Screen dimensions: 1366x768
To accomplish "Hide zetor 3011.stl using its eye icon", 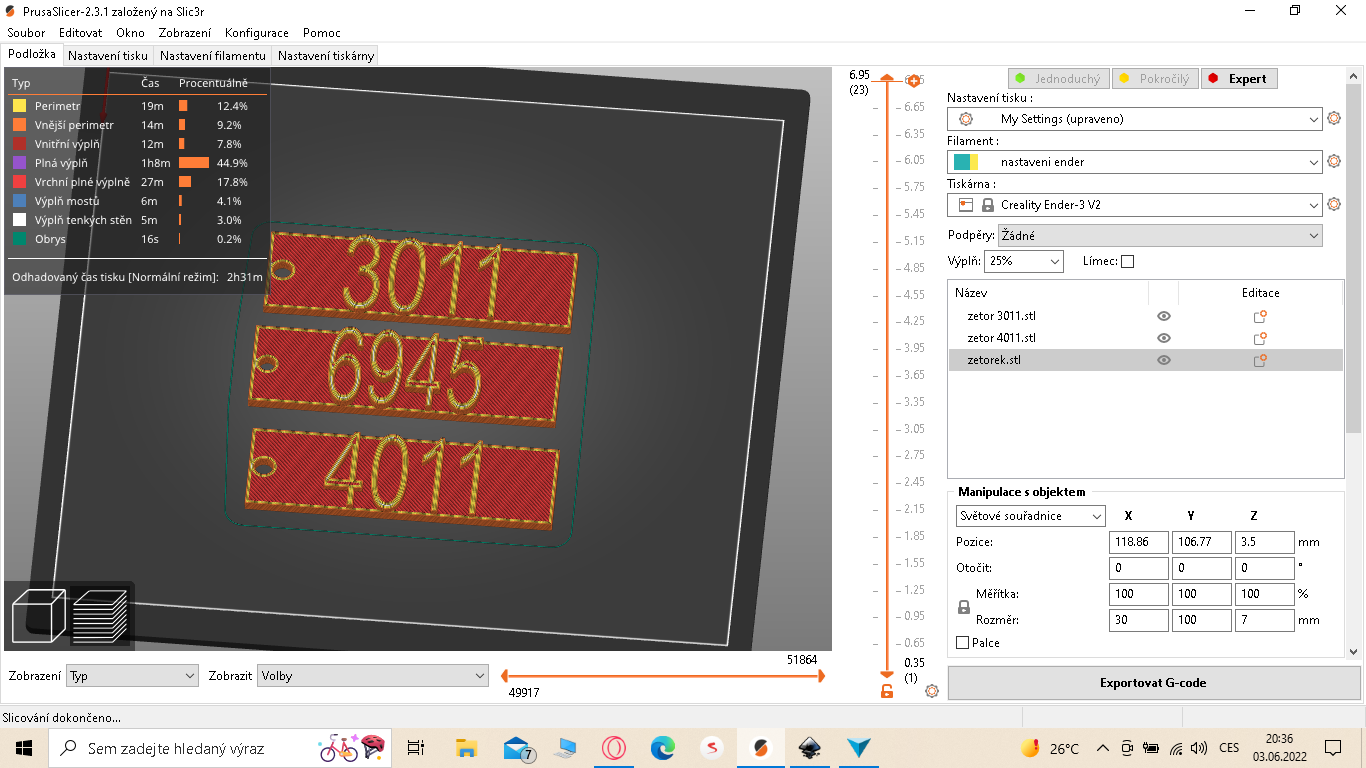I will coord(1163,316).
